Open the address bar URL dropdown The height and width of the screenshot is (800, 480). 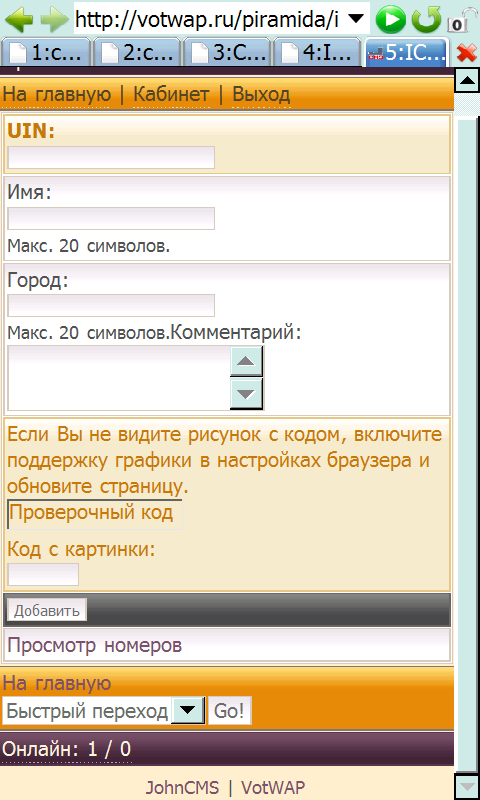point(358,19)
